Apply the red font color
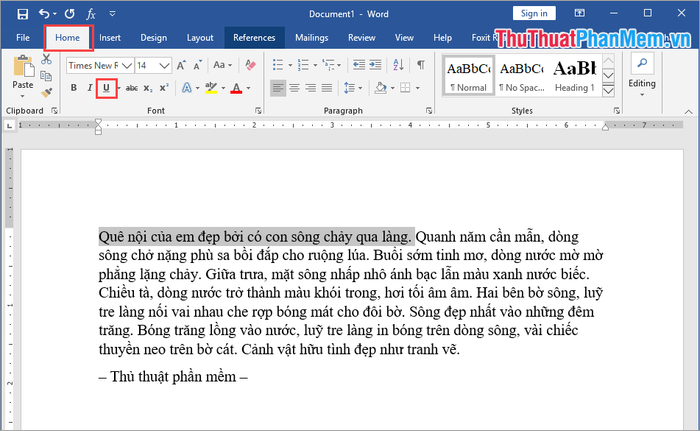Image resolution: width=700 pixels, height=431 pixels. coord(236,88)
